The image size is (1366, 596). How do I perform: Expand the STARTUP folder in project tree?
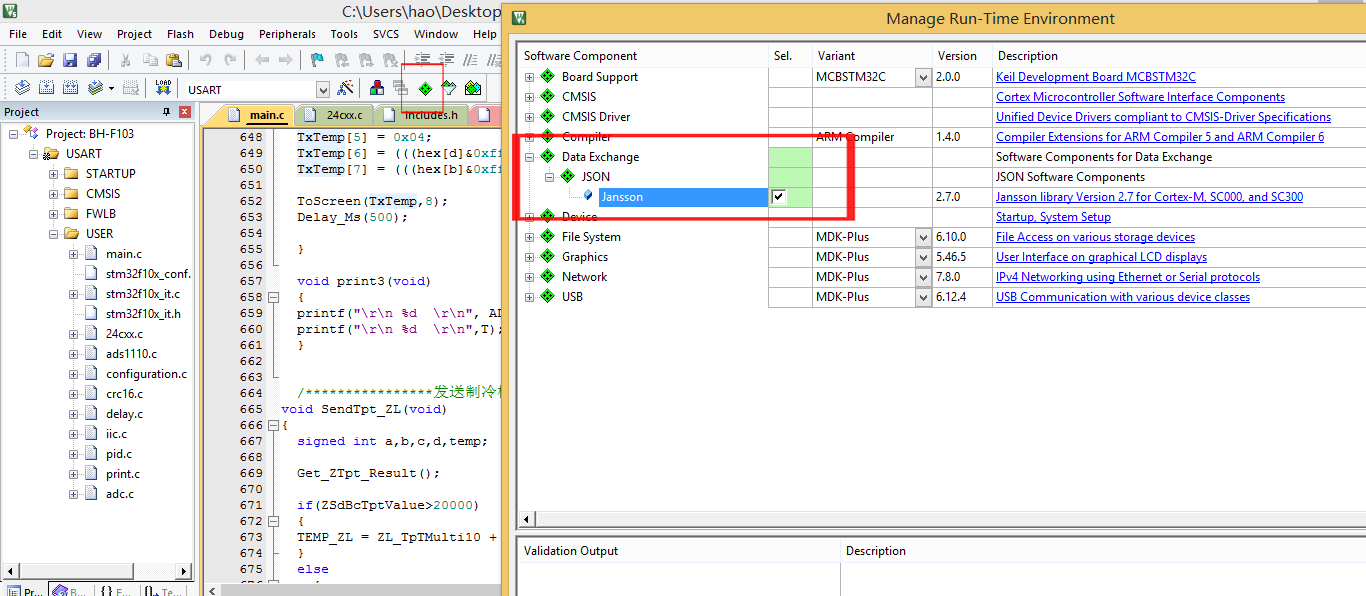point(53,174)
